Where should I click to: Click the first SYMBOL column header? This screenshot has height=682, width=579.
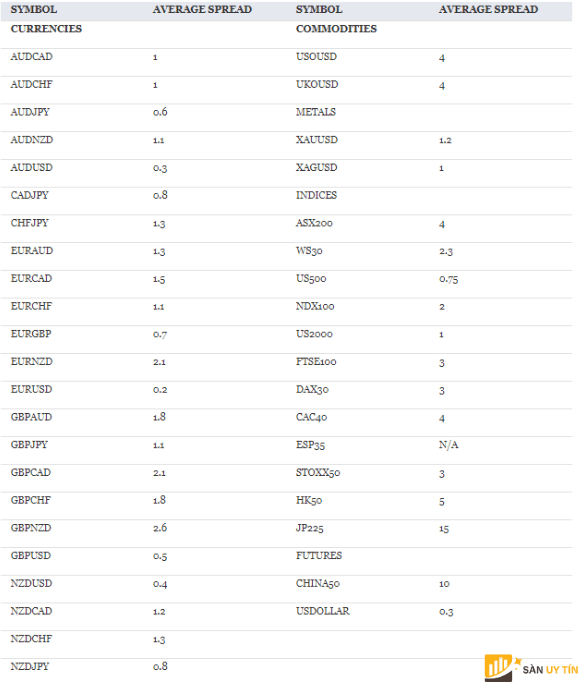33,9
